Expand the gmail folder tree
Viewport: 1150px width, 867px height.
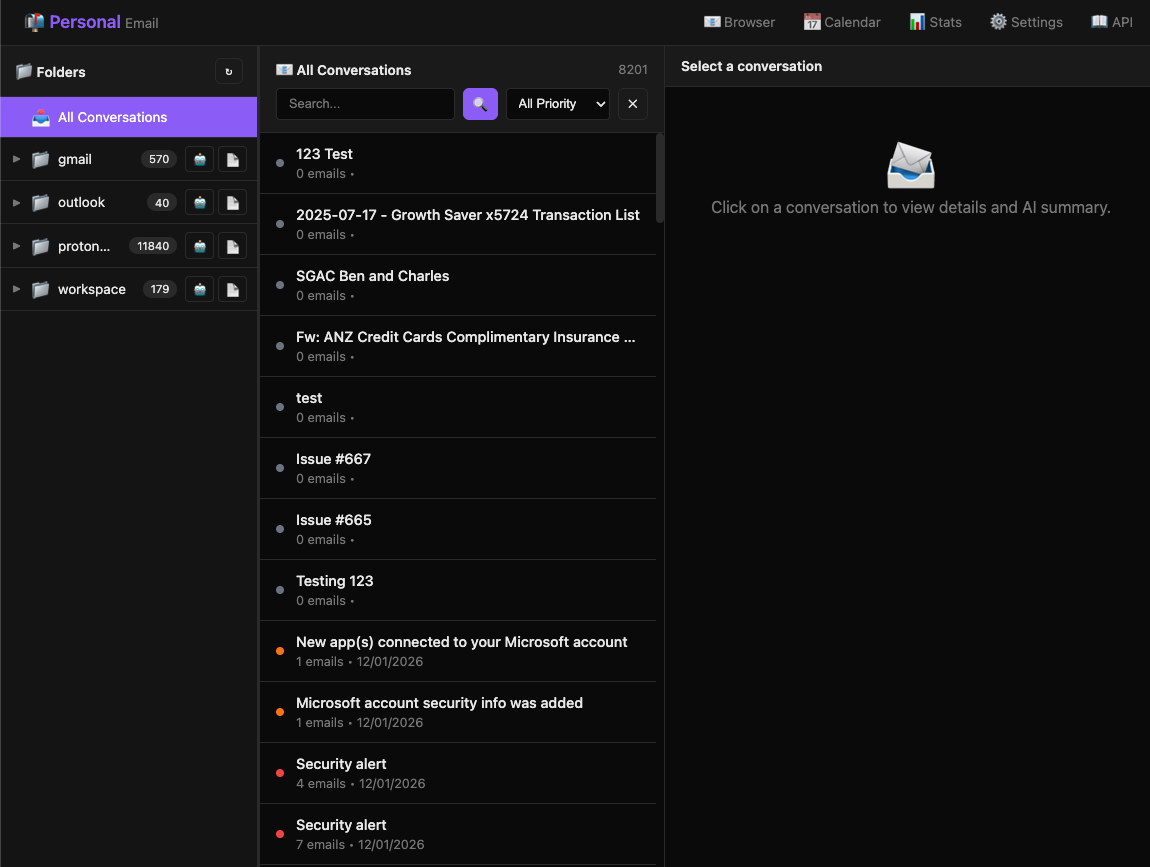15,159
